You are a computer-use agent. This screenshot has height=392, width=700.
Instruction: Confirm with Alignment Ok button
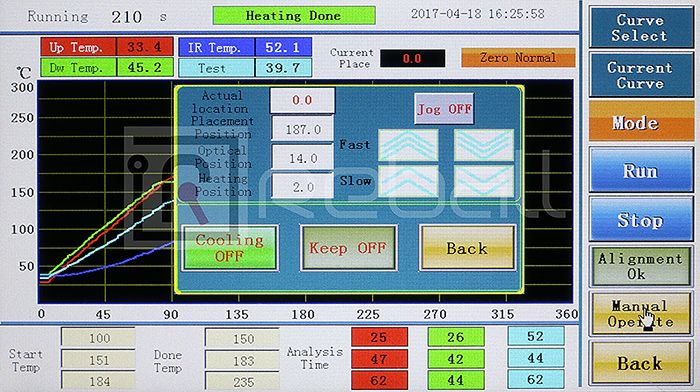point(641,266)
